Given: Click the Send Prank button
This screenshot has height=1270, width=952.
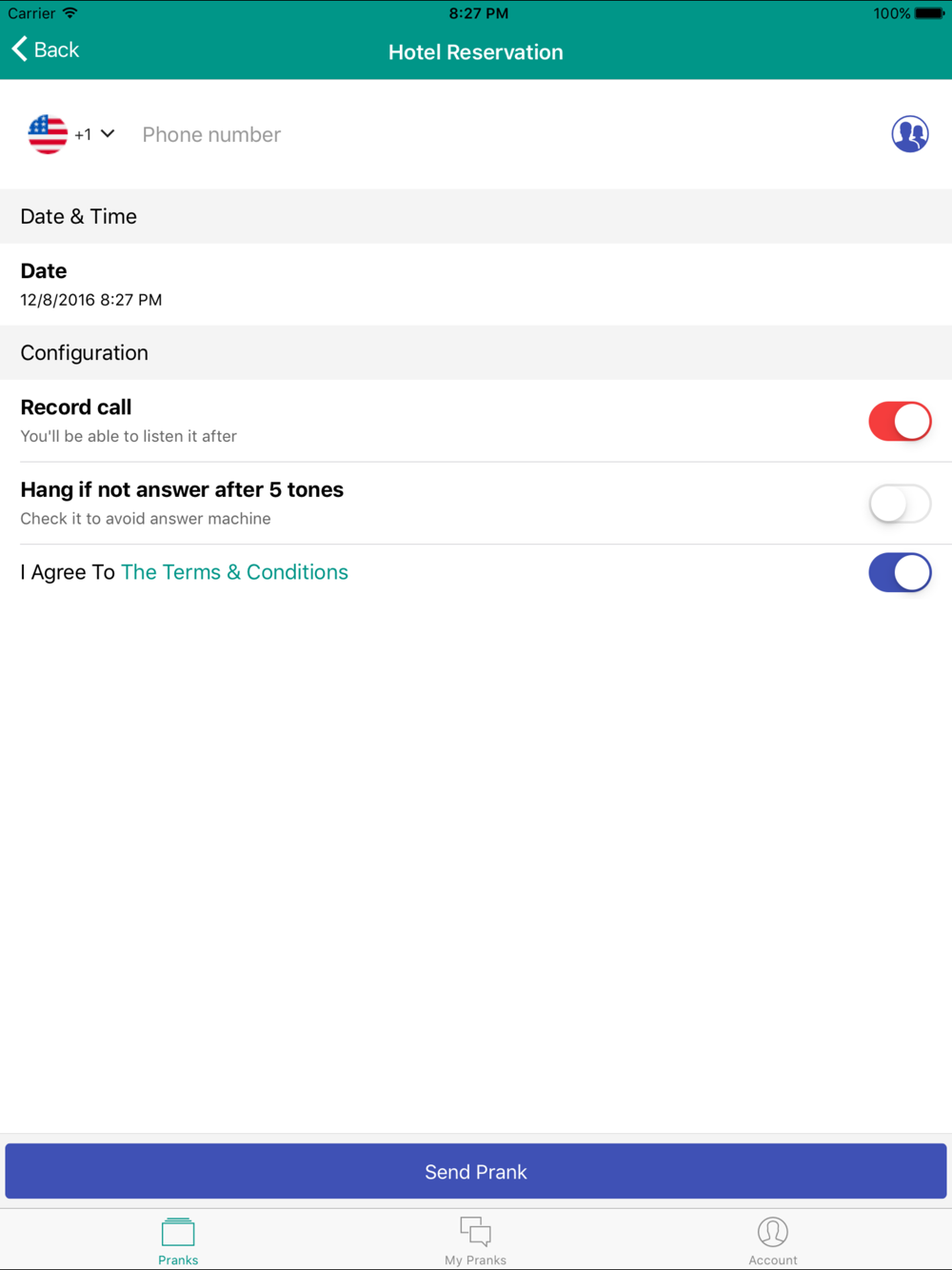Looking at the screenshot, I should [x=476, y=1171].
